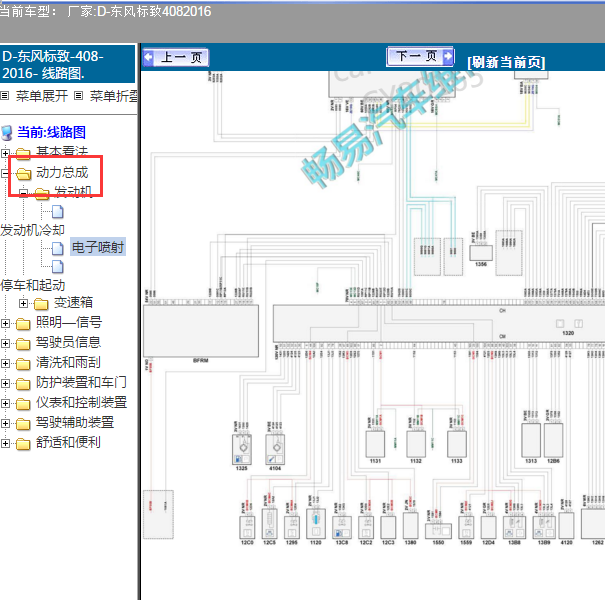Open the 发动机冷却 diagram entry
Screen dimensions: 605x600
tap(32, 230)
